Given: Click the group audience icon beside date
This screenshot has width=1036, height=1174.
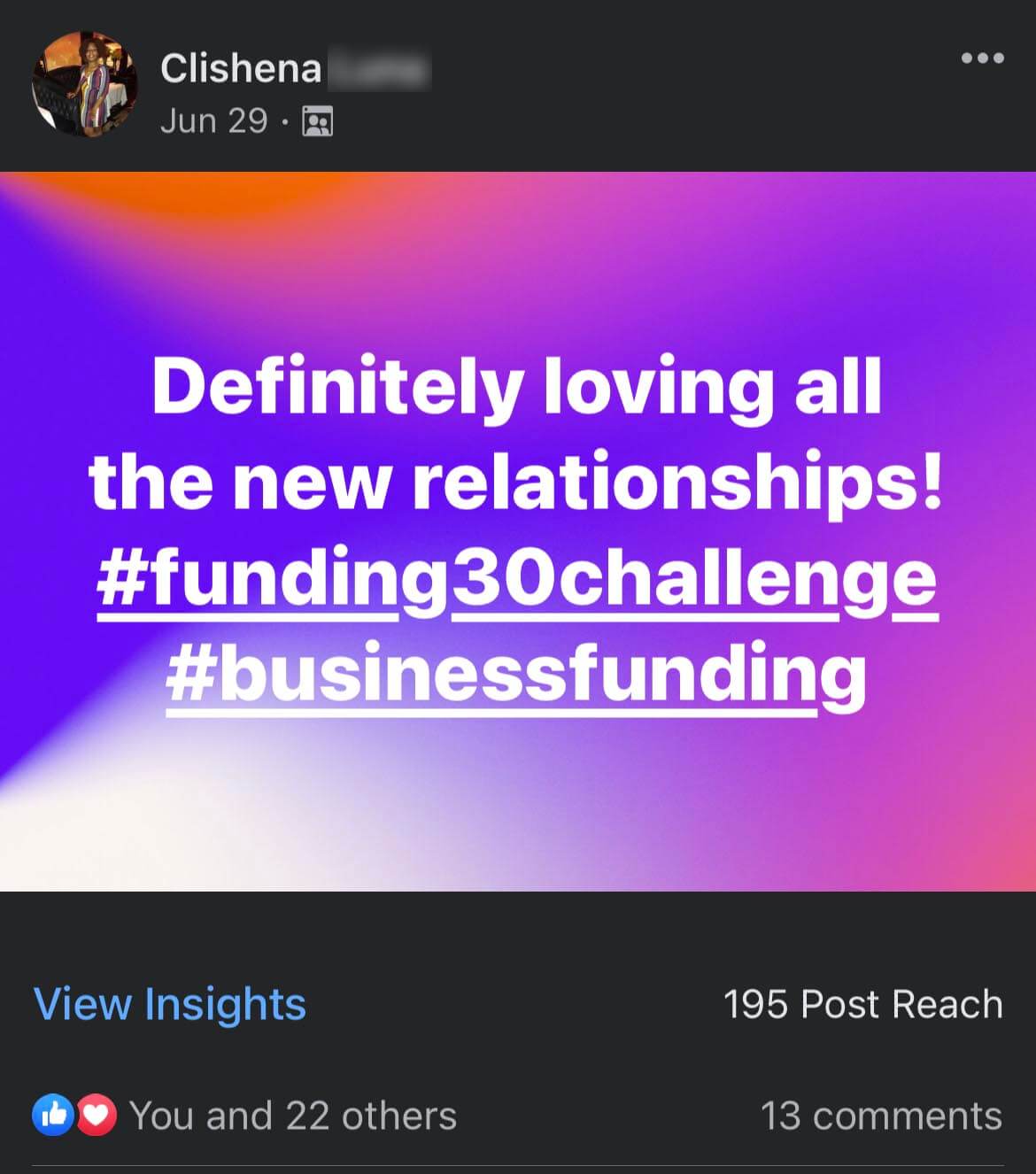Looking at the screenshot, I should pyautogui.click(x=317, y=120).
